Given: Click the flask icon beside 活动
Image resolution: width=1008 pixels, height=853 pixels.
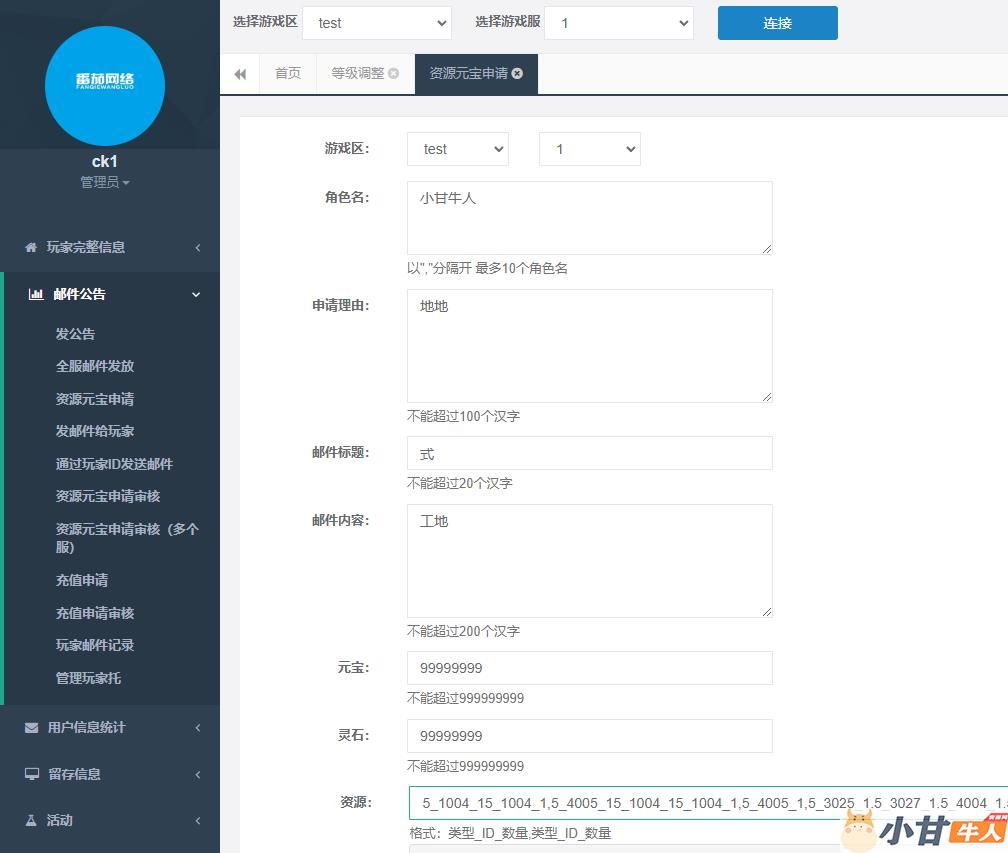Looking at the screenshot, I should pyautogui.click(x=31, y=820).
